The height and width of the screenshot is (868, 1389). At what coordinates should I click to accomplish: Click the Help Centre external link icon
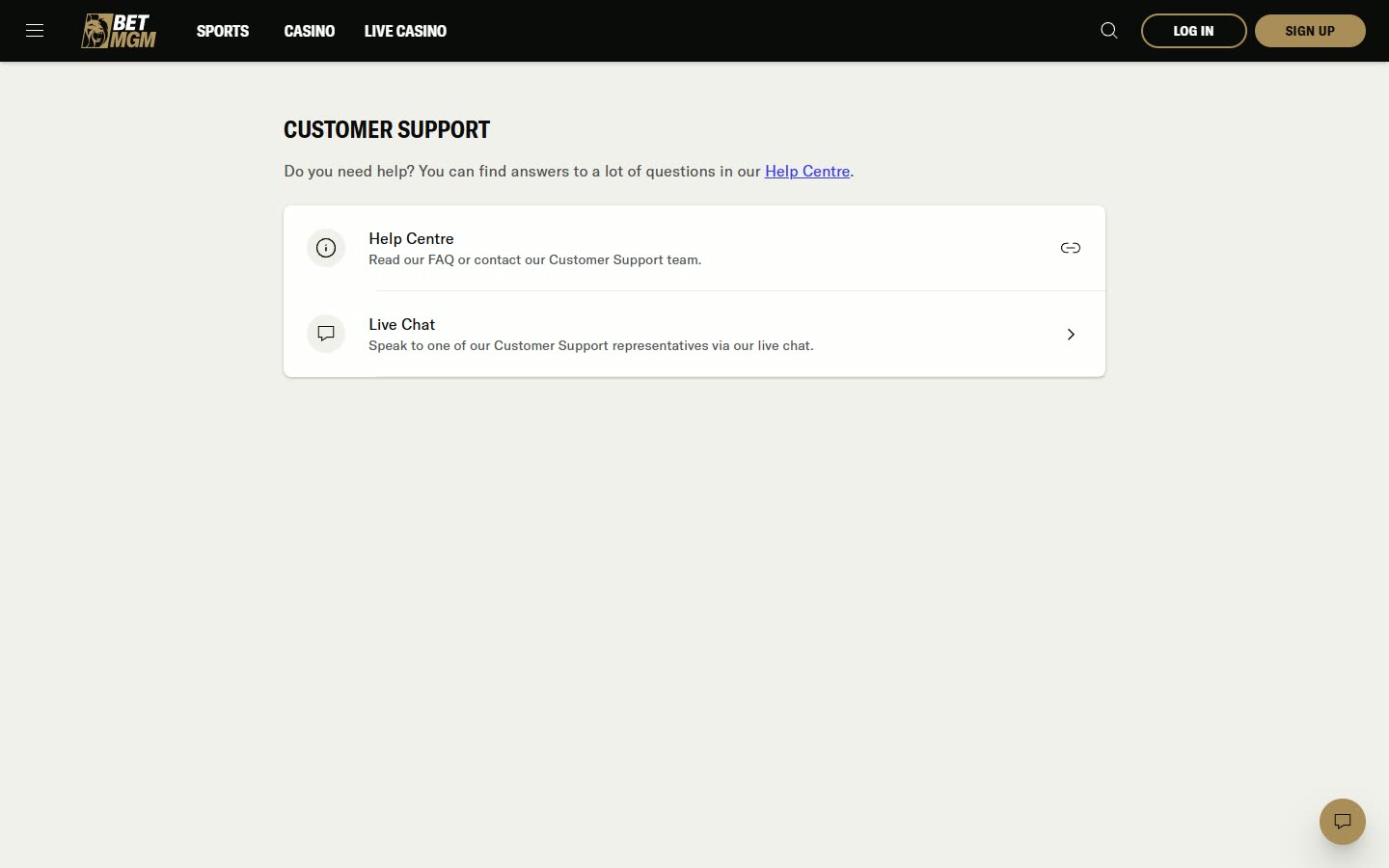tap(1071, 248)
